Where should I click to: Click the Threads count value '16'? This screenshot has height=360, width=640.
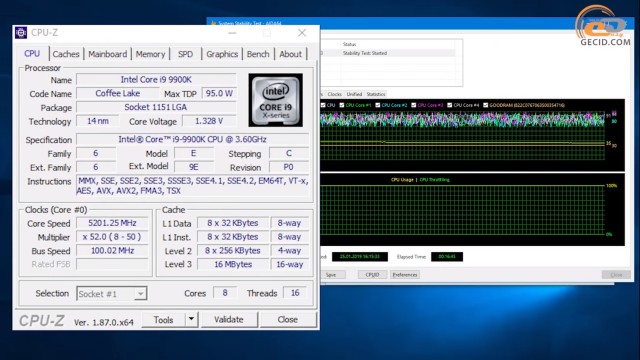[x=295, y=293]
